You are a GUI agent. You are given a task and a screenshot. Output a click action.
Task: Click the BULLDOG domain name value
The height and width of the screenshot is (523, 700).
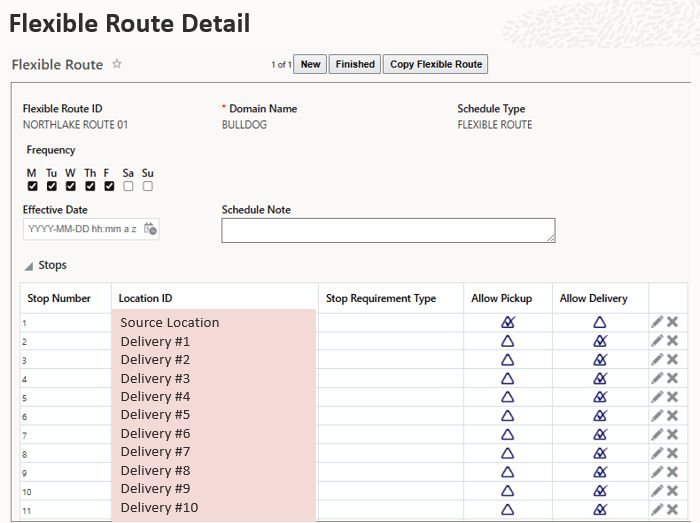coord(244,125)
